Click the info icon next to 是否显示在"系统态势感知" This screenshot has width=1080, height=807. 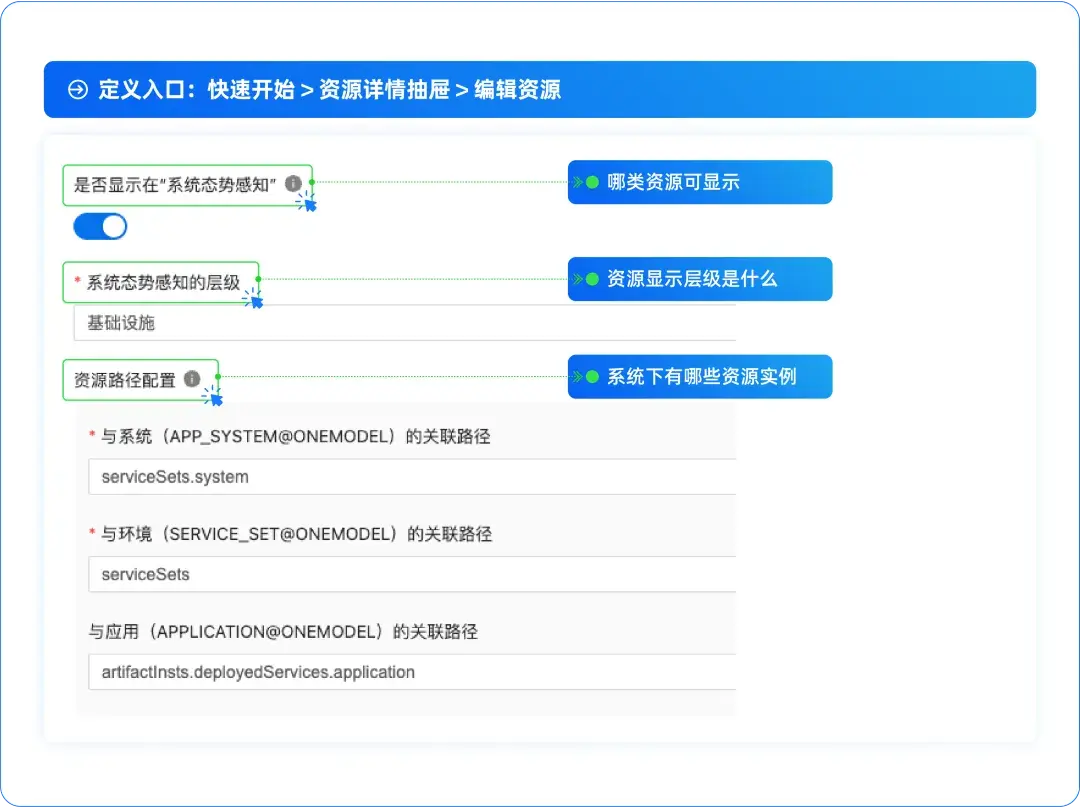[293, 184]
